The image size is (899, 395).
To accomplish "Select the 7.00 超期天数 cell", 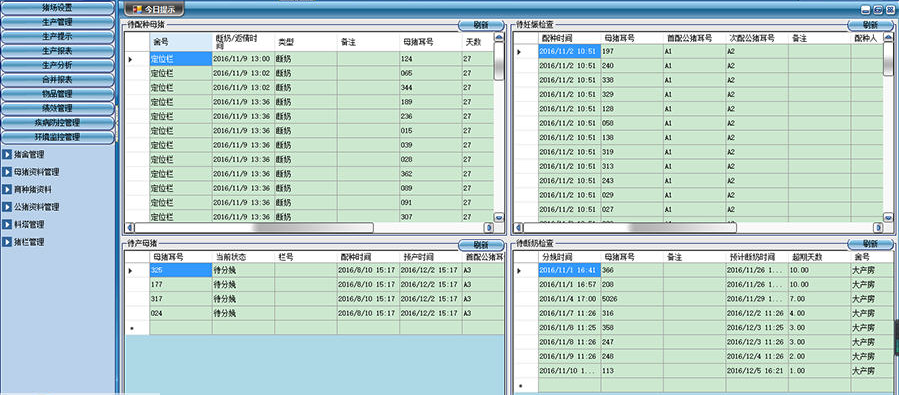I will (819, 299).
